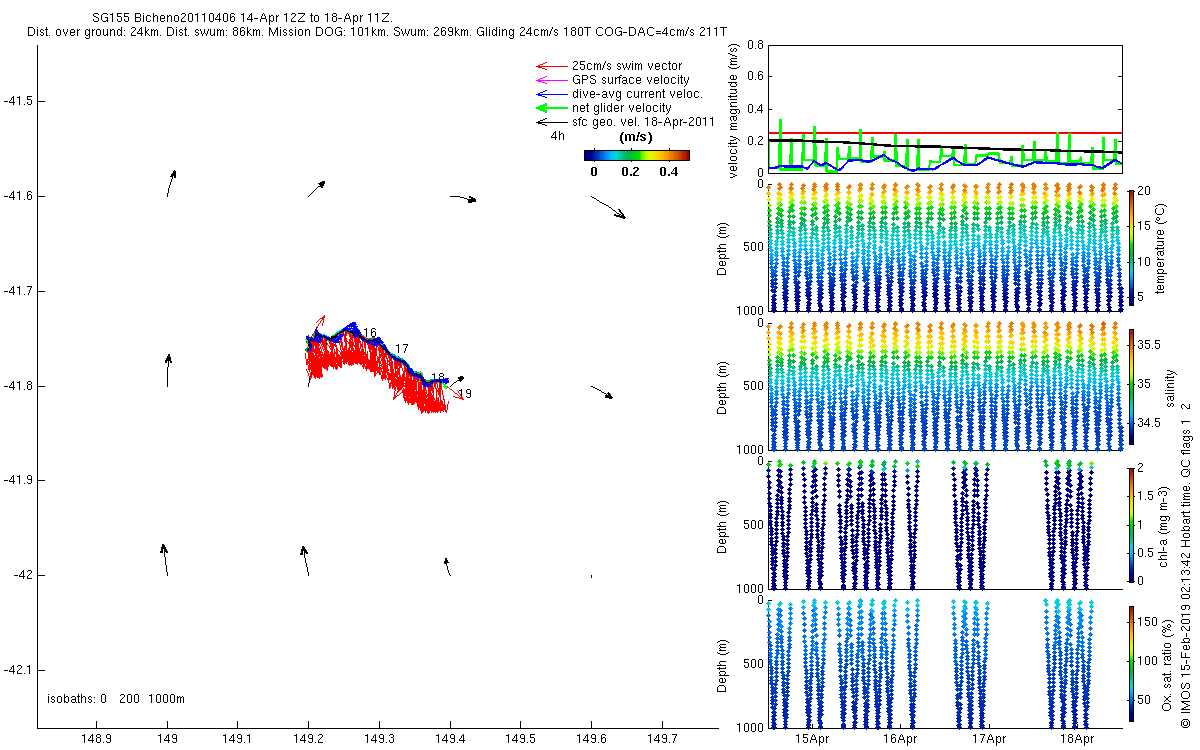Click the '4h' label near the legend
This screenshot has height=750, width=1200.
point(557,136)
